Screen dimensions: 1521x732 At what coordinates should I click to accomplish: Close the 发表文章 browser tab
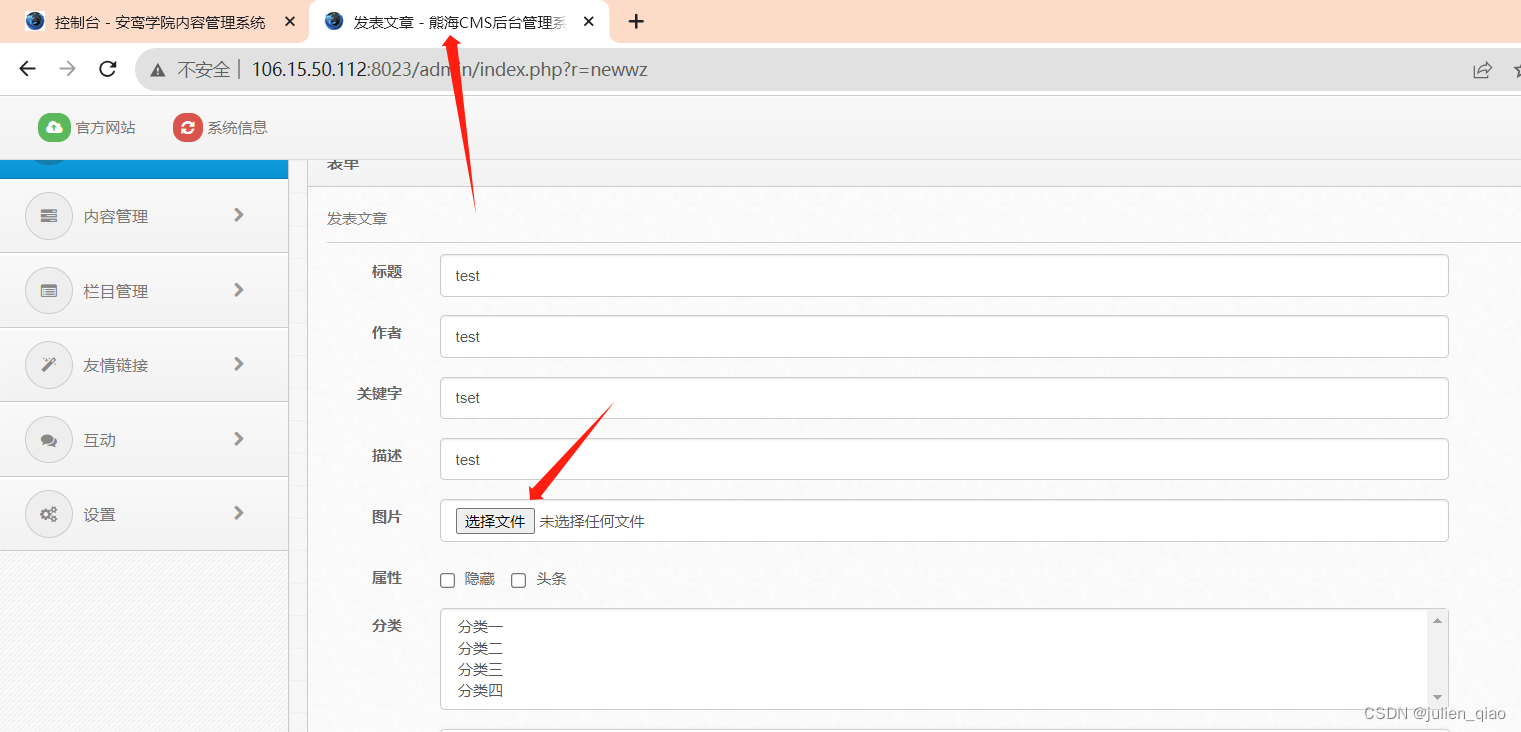589,21
